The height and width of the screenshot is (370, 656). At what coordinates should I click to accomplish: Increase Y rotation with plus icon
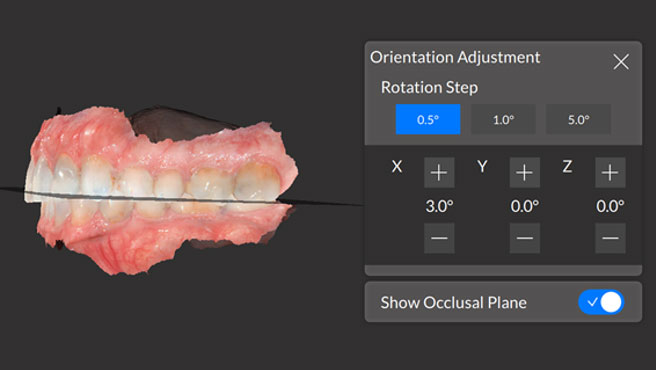pos(525,172)
